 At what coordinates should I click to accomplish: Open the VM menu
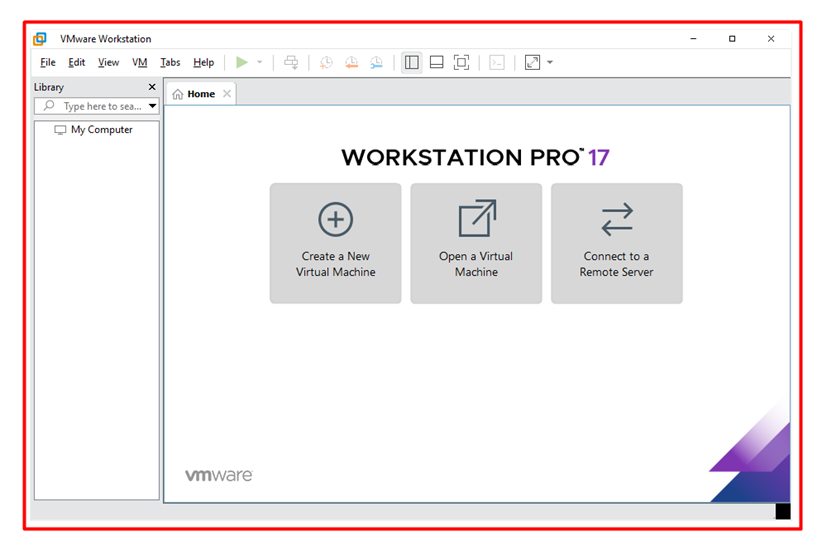click(139, 62)
